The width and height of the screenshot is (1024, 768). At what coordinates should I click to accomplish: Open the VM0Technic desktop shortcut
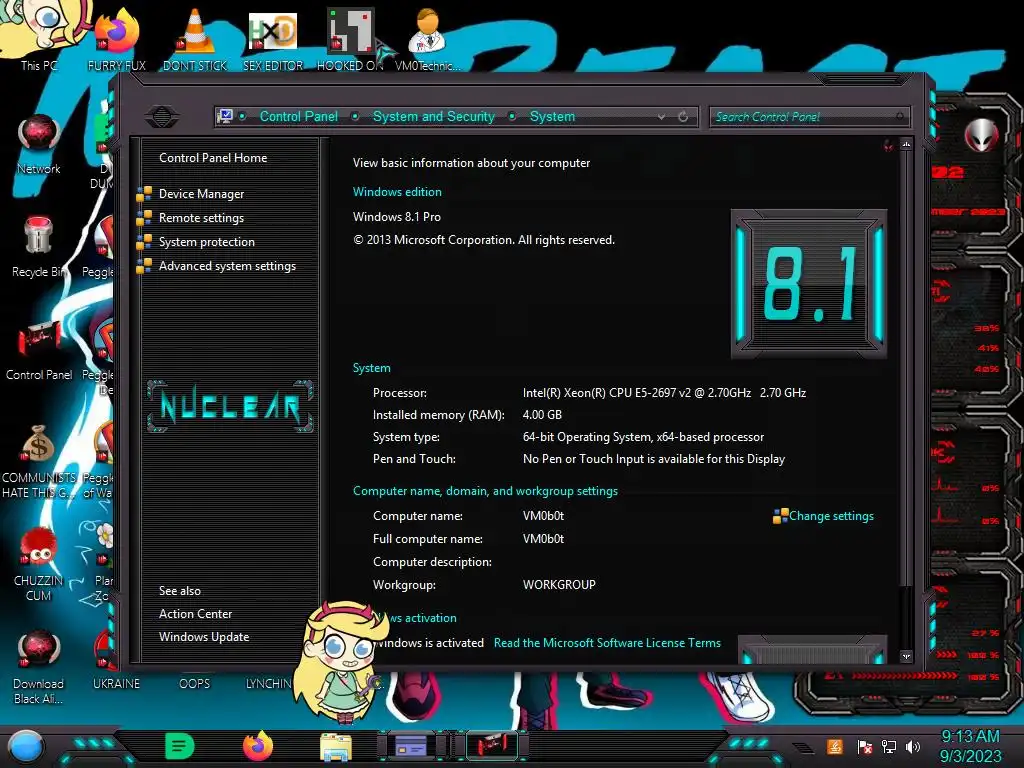point(428,39)
